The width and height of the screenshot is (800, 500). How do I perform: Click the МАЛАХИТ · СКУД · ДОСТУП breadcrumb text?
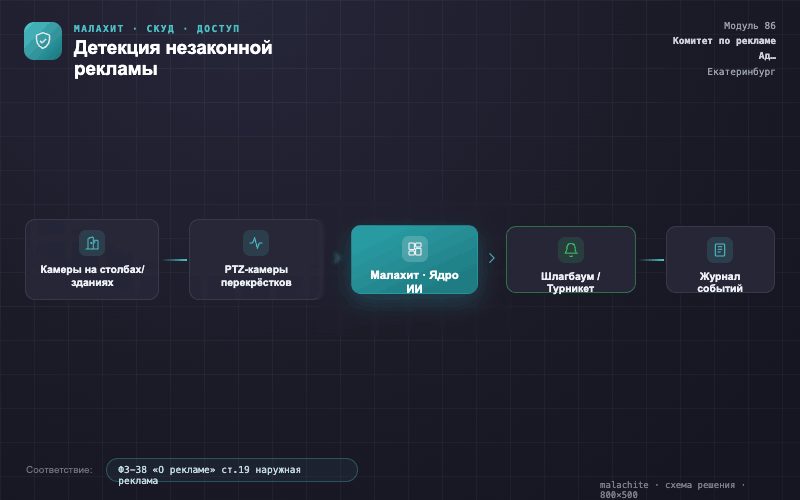point(157,29)
